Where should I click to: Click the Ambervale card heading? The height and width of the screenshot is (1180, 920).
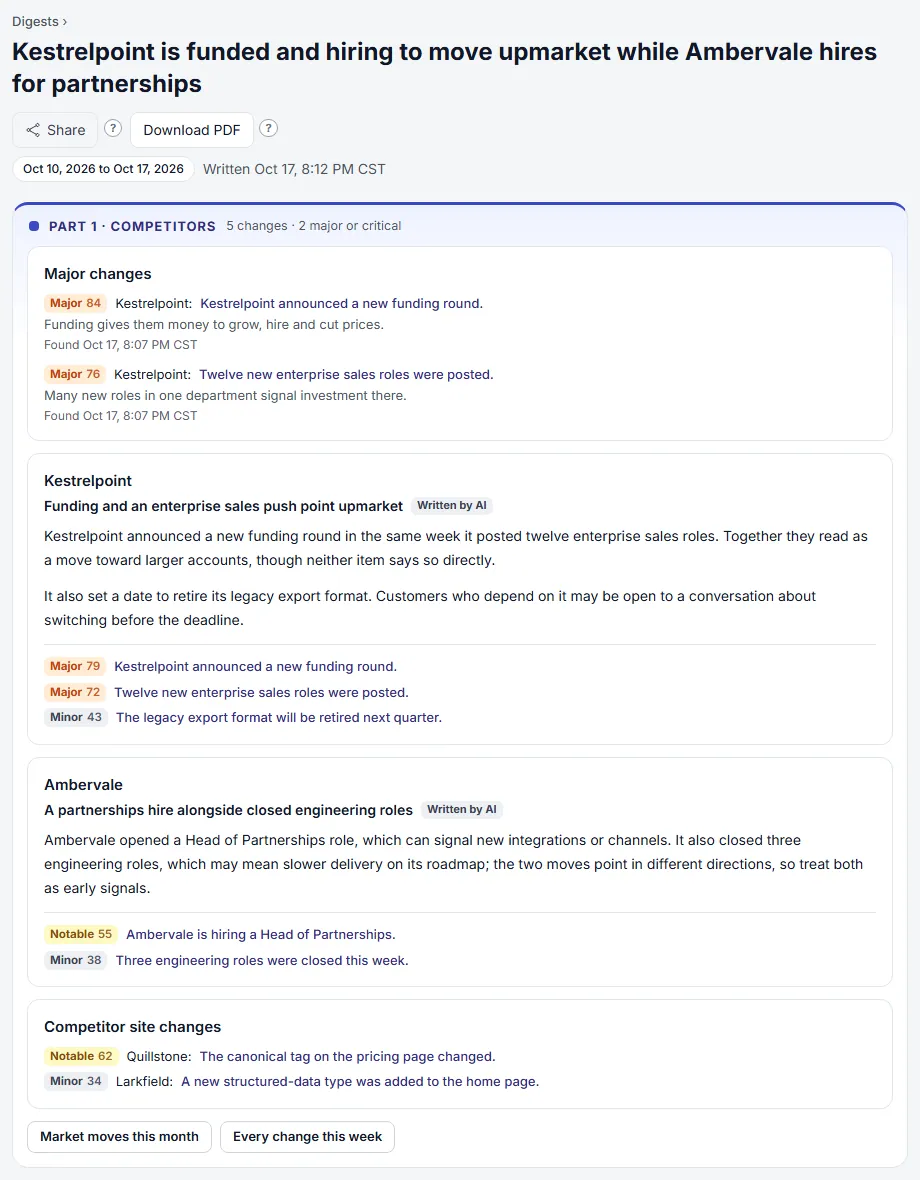83,785
